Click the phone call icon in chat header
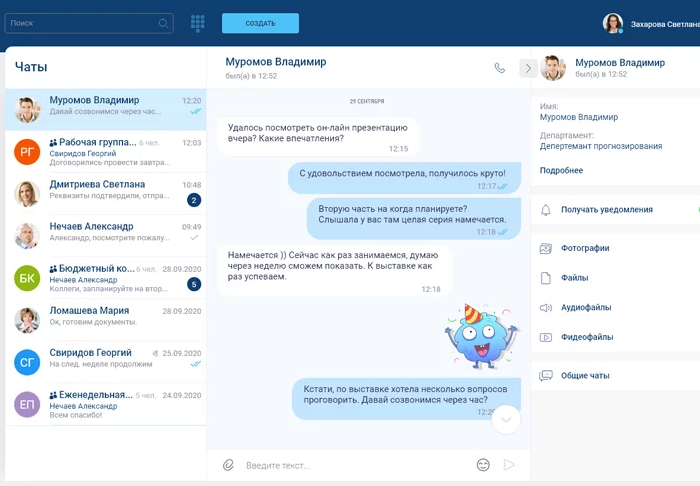Image resolution: width=700 pixels, height=486 pixels. point(500,68)
